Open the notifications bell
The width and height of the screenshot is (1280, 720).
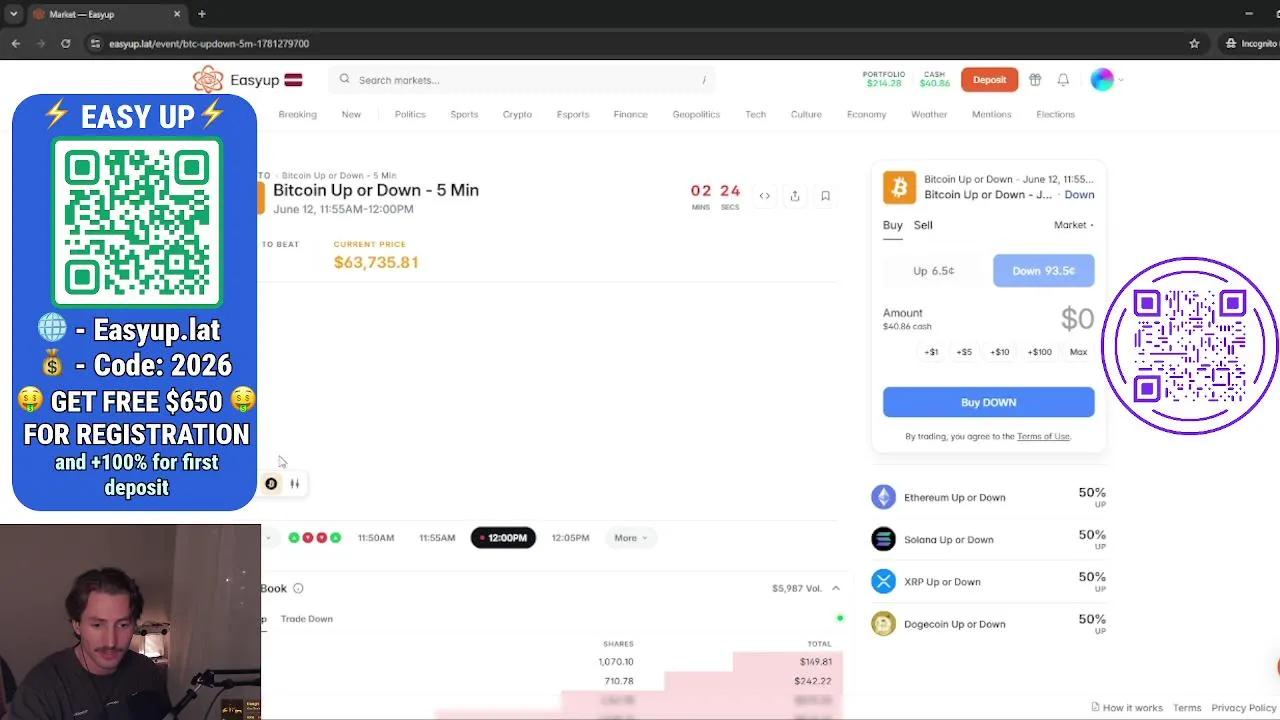pos(1063,80)
